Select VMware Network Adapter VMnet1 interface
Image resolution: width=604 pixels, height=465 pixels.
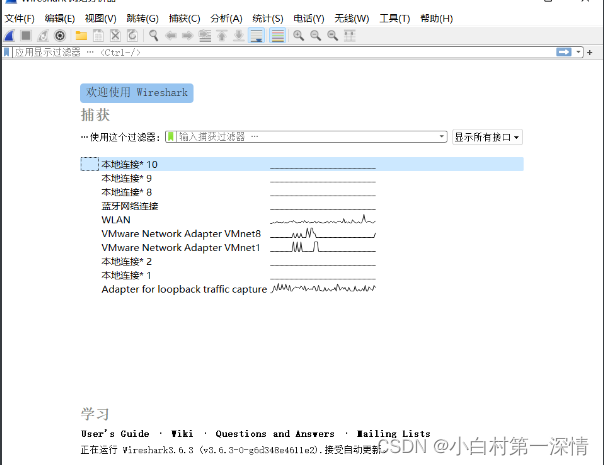pos(302,247)
